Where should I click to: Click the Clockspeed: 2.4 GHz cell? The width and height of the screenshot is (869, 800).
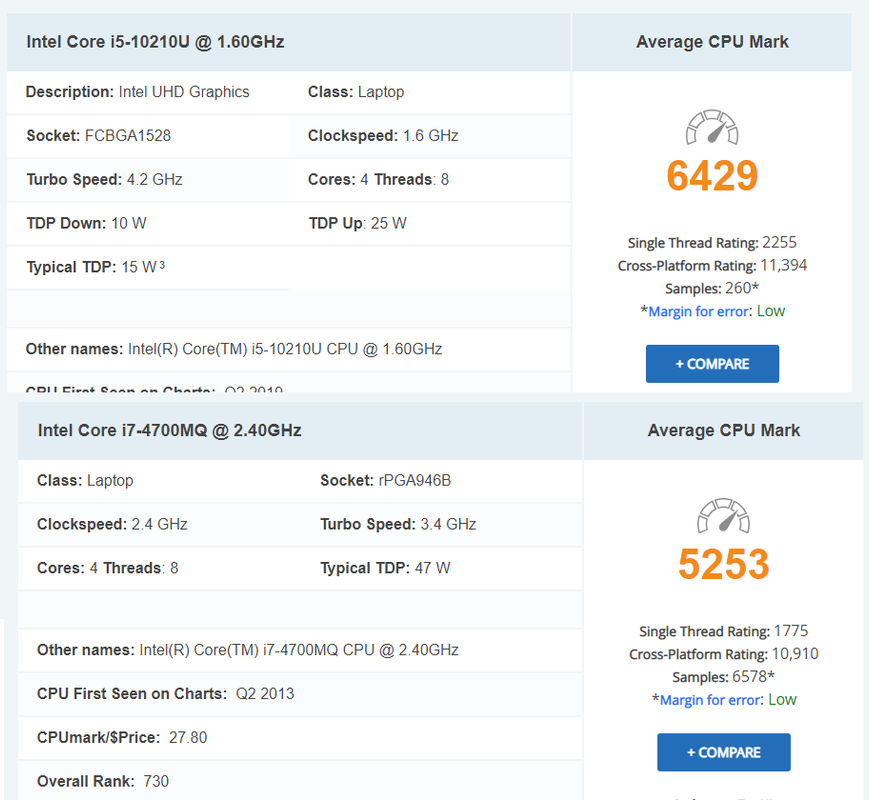click(160, 524)
